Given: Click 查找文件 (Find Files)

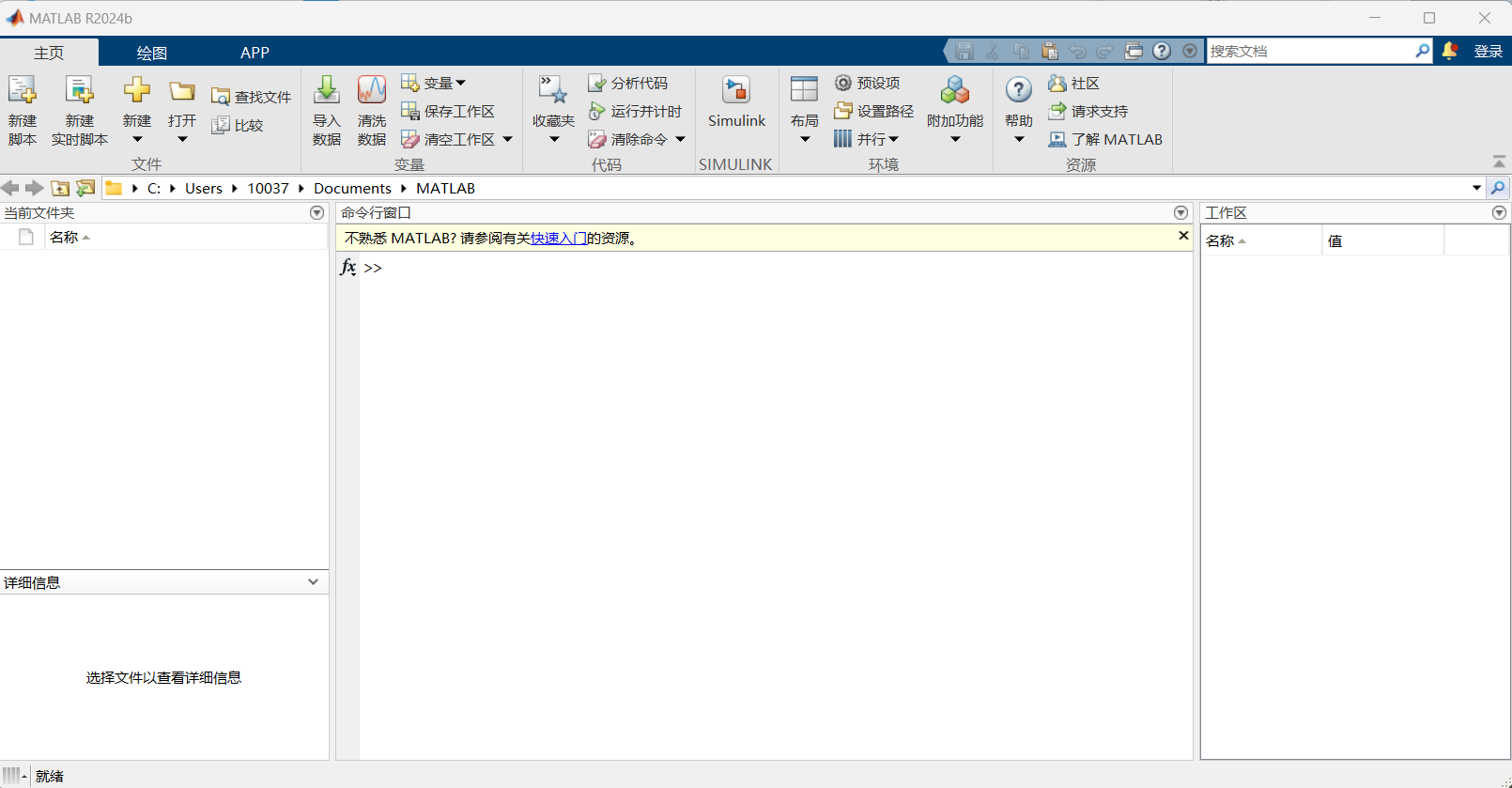Looking at the screenshot, I should tap(251, 97).
